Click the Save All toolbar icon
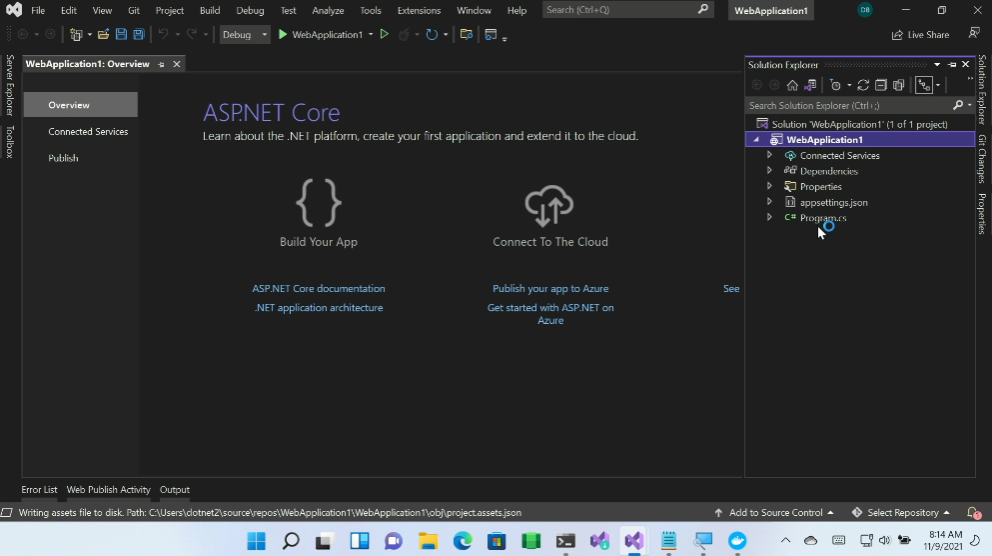The height and width of the screenshot is (556, 992). pos(137,34)
